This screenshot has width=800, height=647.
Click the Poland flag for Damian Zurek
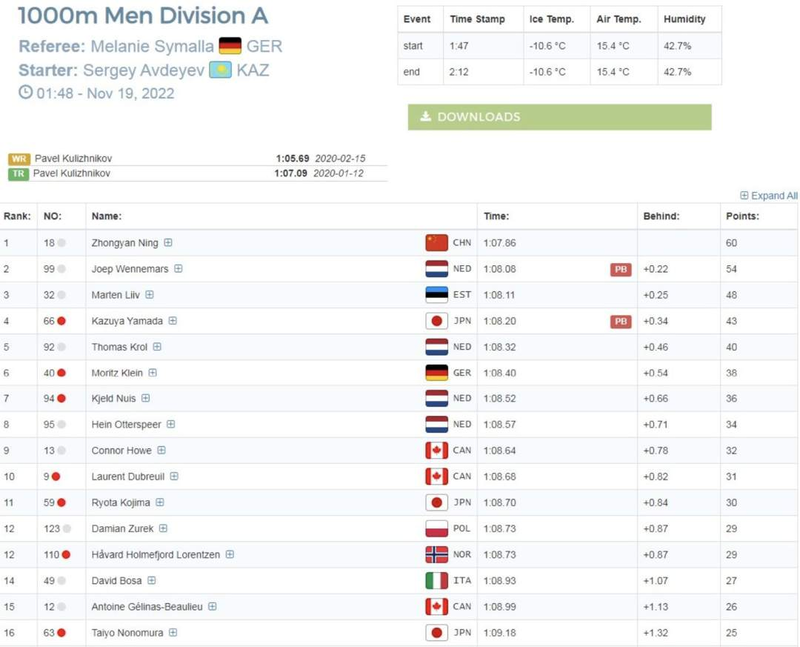tap(436, 528)
